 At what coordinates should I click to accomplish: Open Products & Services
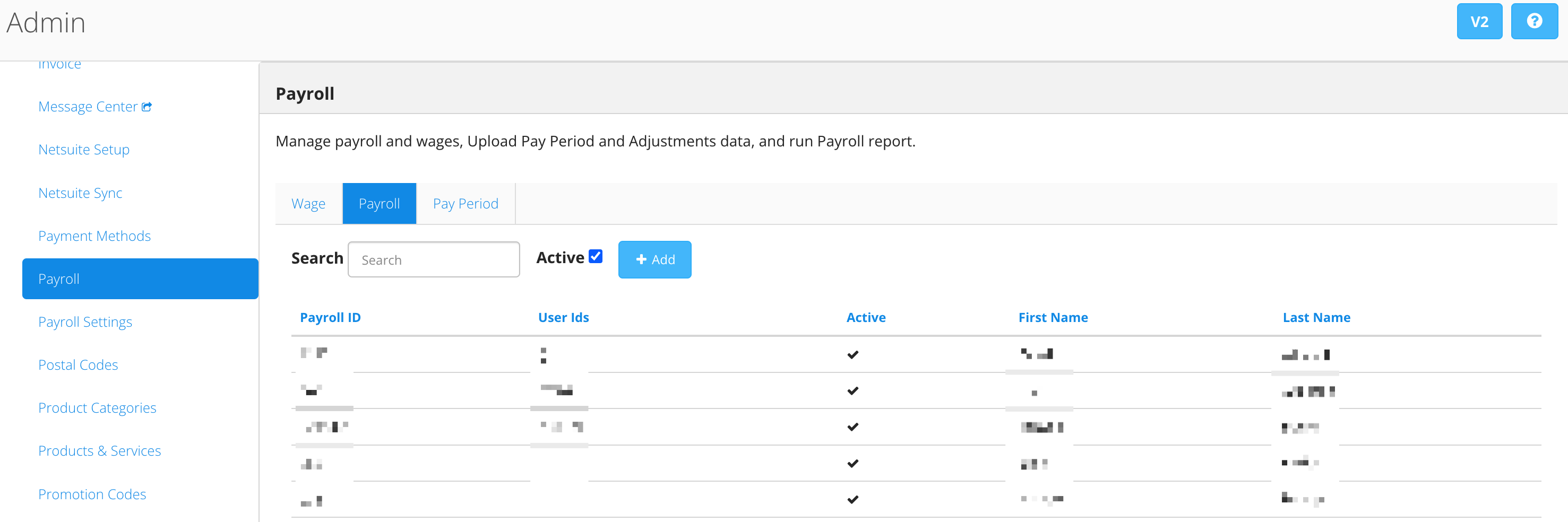pyautogui.click(x=100, y=451)
